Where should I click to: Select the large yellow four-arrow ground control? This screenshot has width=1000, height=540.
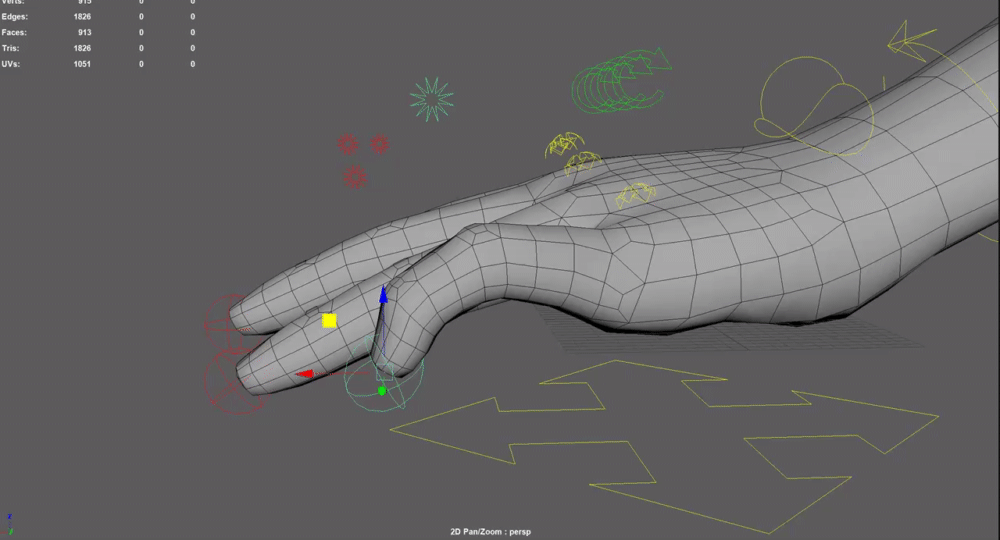(663, 445)
